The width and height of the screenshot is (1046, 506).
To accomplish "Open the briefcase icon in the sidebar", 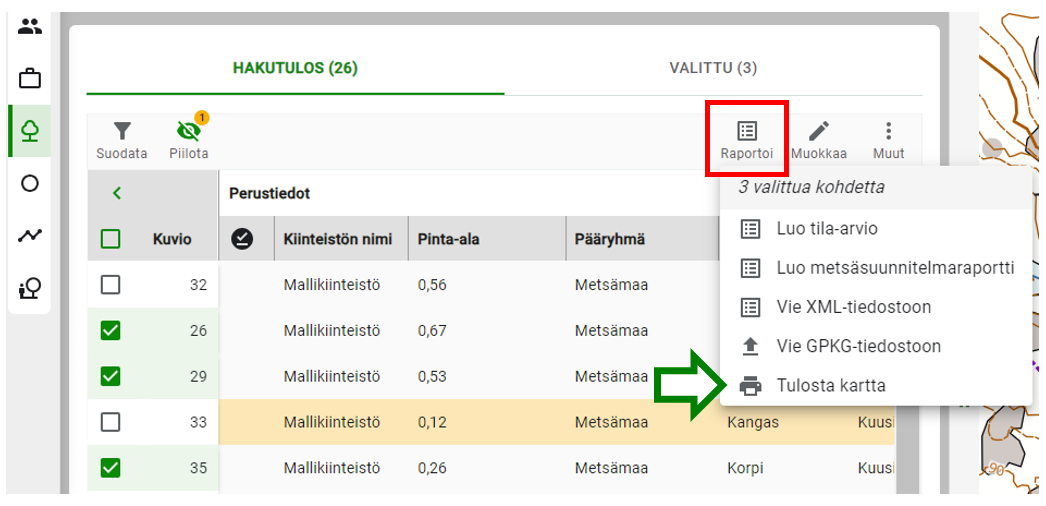I will click(x=29, y=79).
